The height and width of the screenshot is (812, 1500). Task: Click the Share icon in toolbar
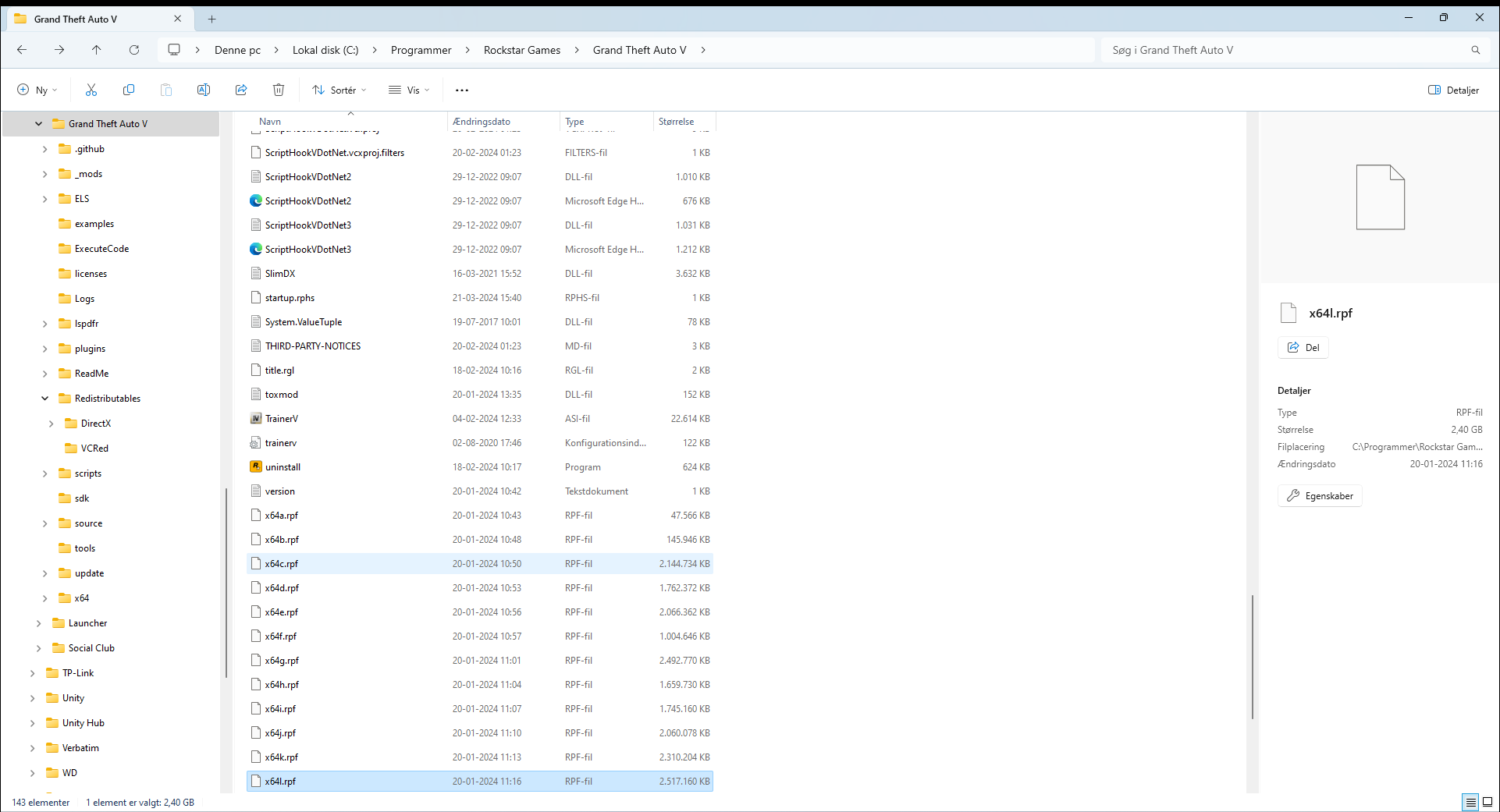pos(241,90)
